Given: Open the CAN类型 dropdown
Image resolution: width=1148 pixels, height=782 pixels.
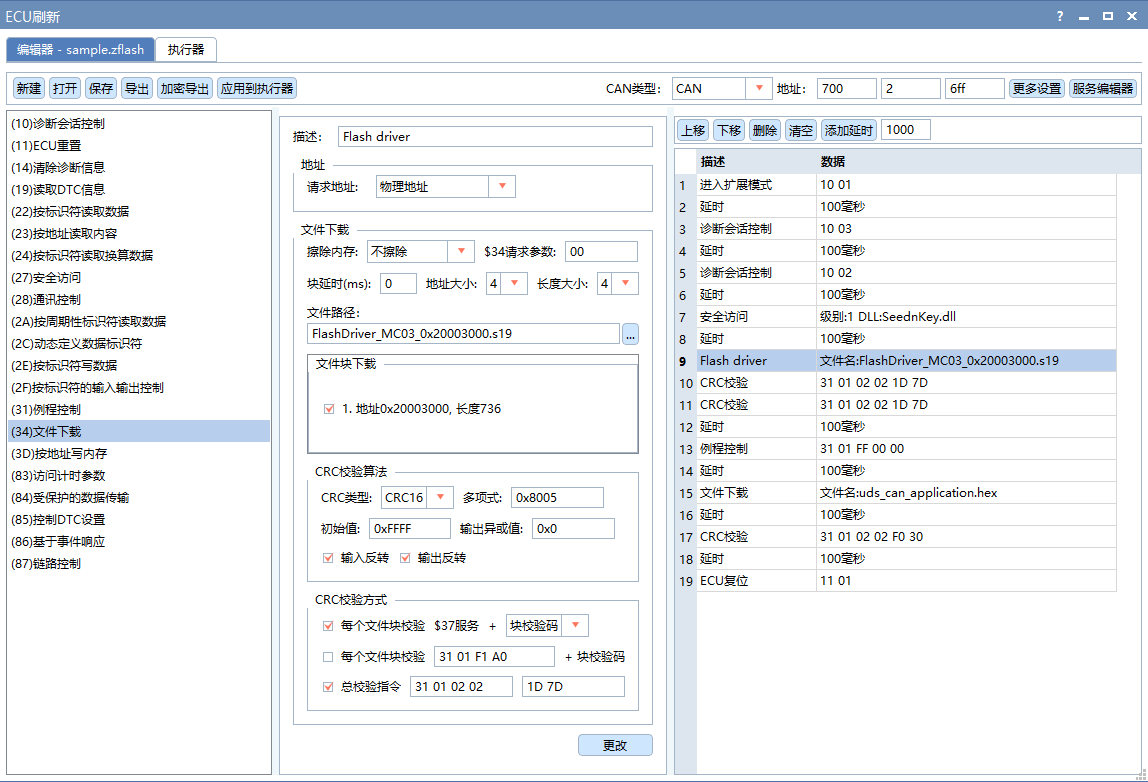Looking at the screenshot, I should 757,88.
